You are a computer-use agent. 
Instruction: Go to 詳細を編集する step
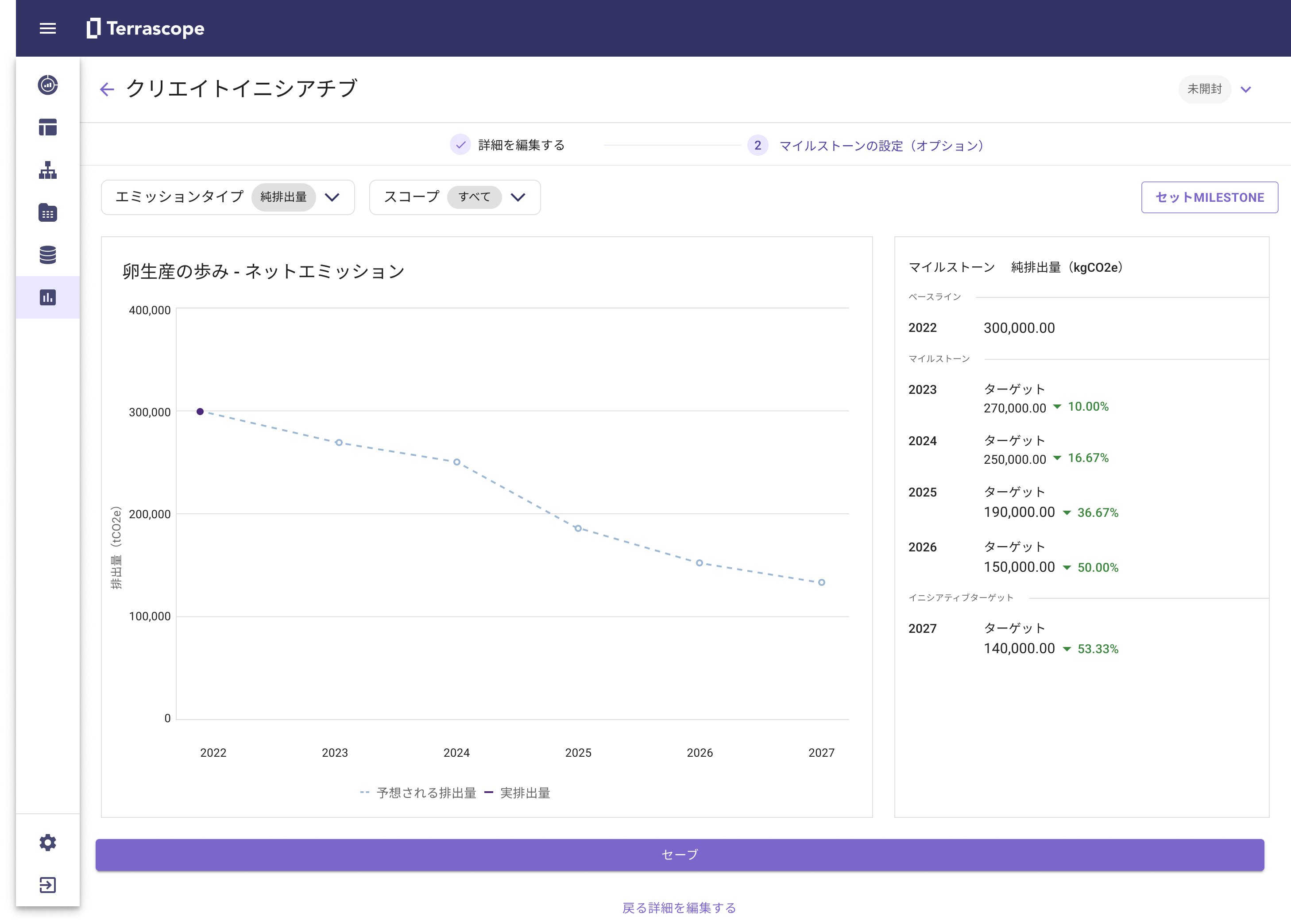click(508, 145)
